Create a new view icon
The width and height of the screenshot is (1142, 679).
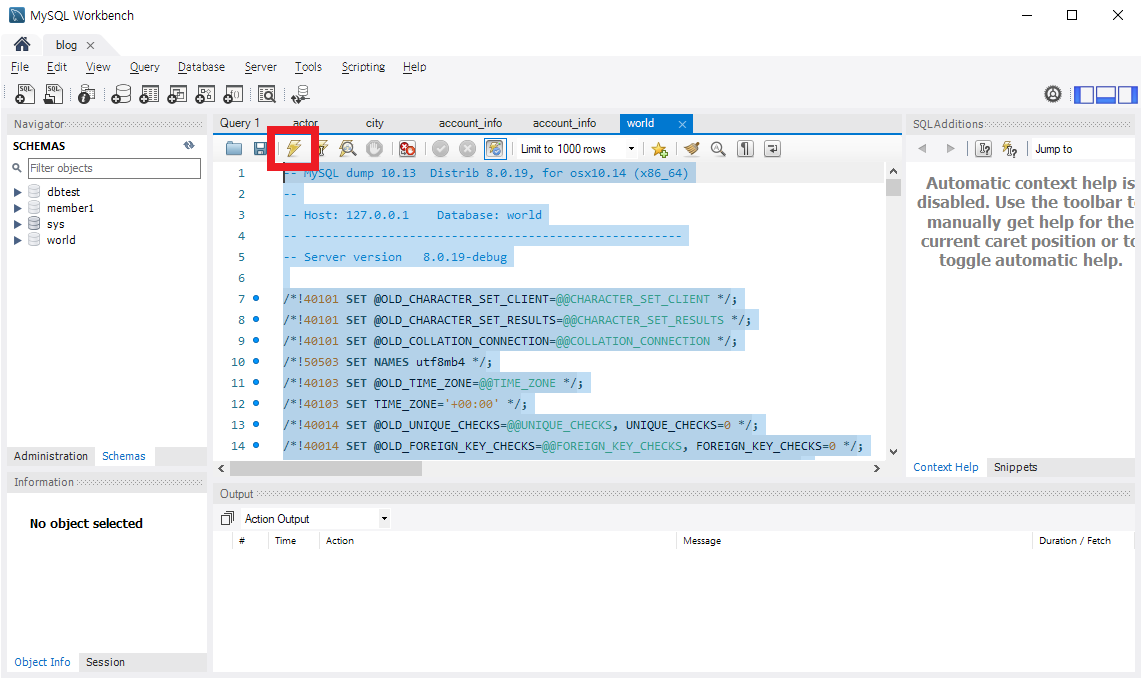click(177, 94)
